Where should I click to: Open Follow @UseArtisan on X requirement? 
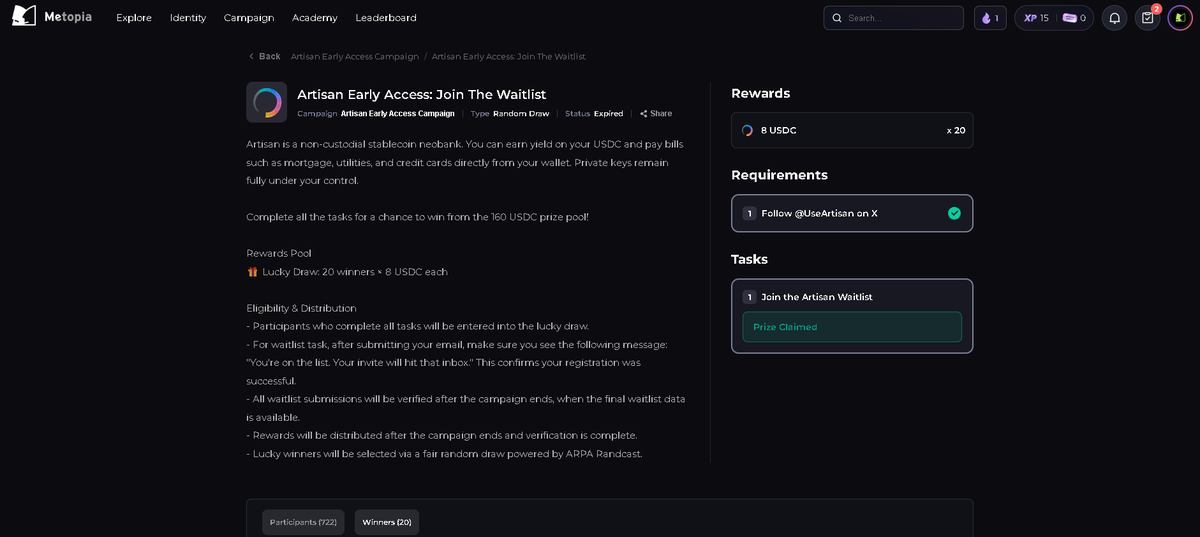click(x=852, y=213)
